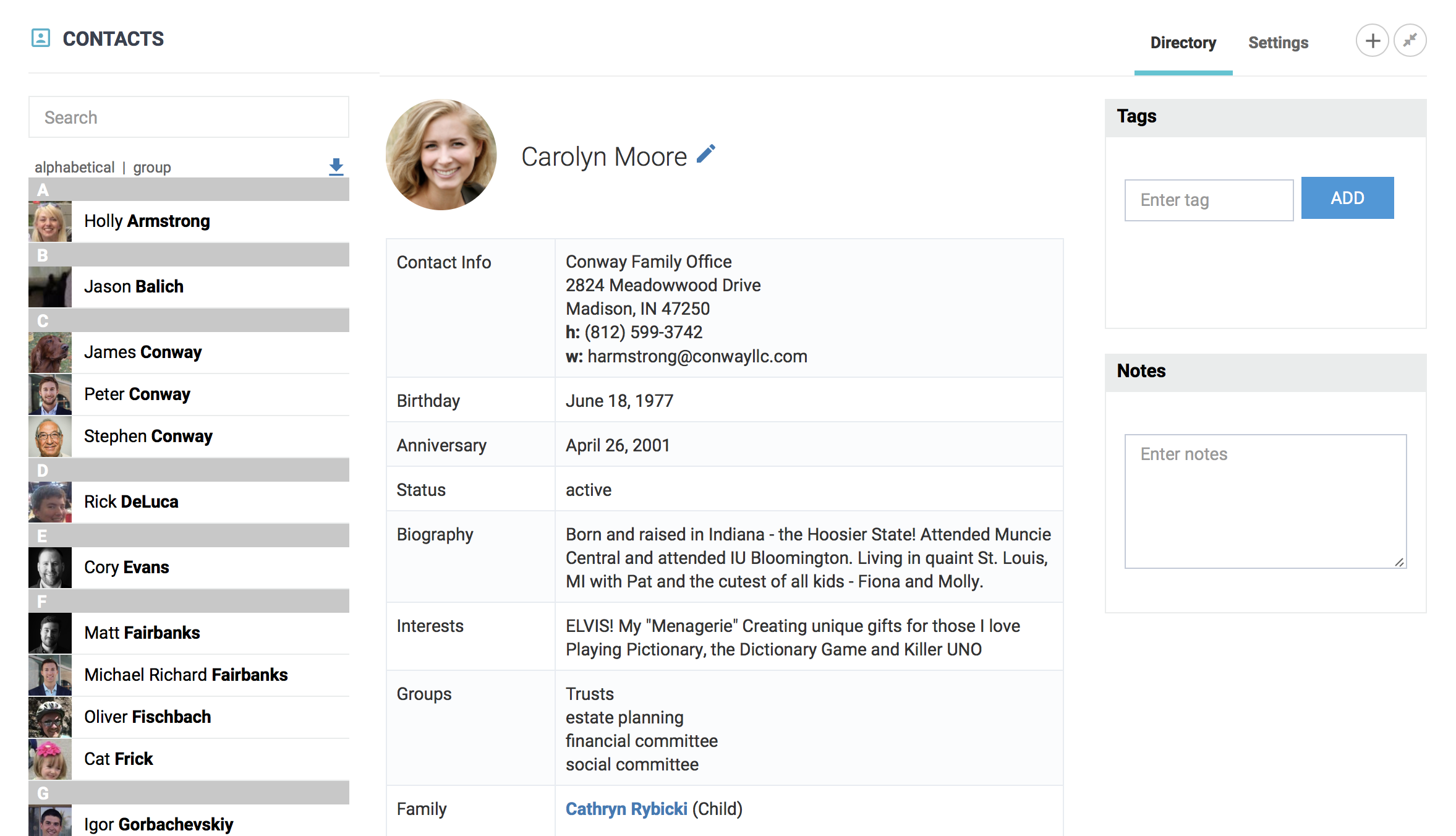The width and height of the screenshot is (1456, 836).
Task: Click Holly Armstrong's avatar thumbnail
Action: click(50, 221)
